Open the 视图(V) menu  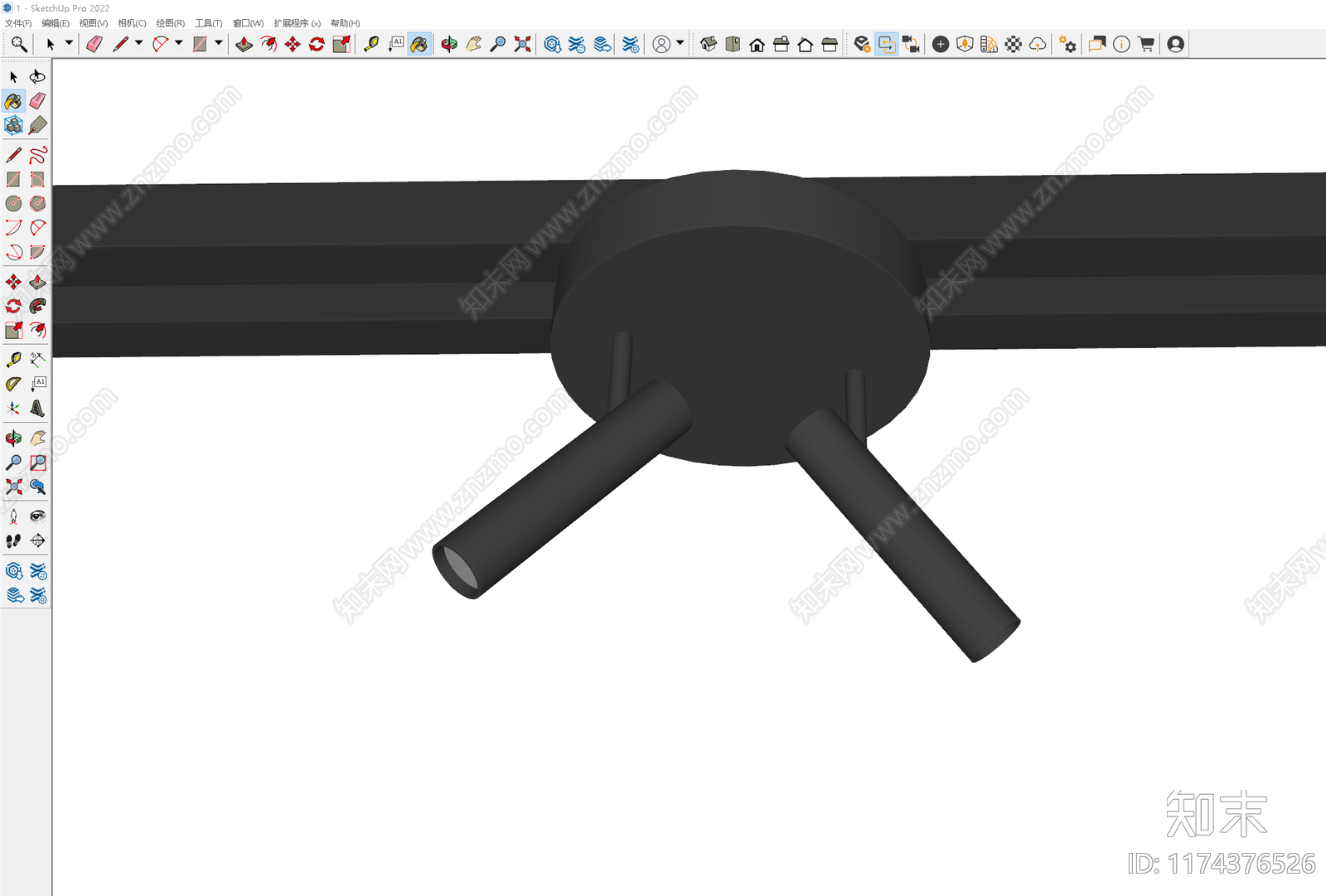[x=94, y=23]
